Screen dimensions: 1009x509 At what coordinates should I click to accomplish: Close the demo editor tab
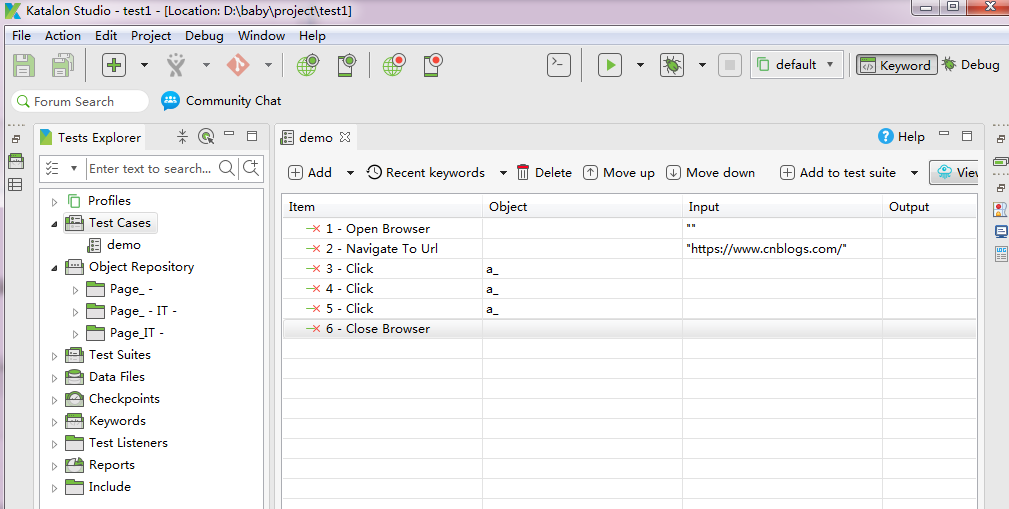(345, 137)
